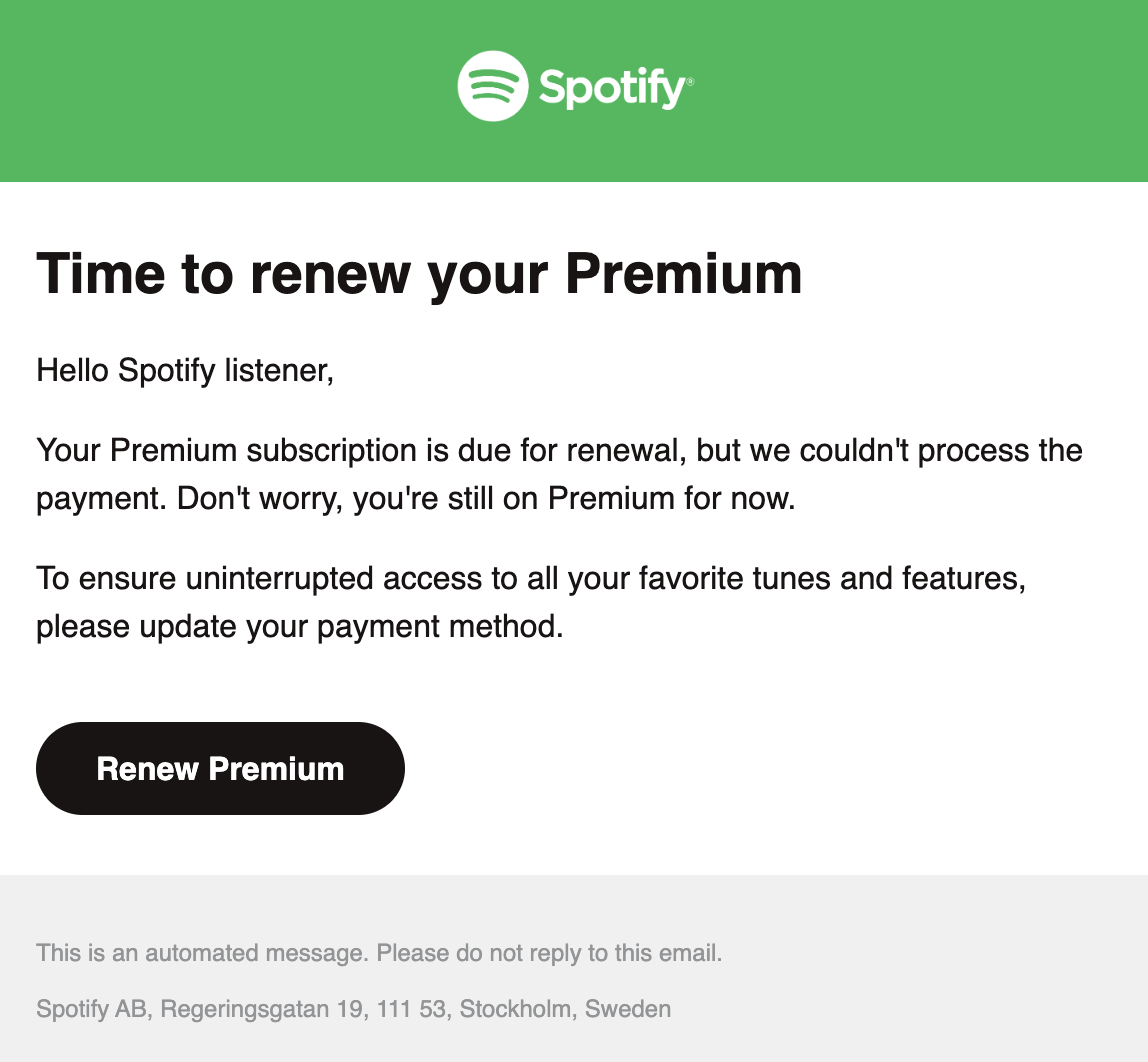
Task: Click the Regeringsgatan 19 street address text
Action: [x=262, y=1009]
